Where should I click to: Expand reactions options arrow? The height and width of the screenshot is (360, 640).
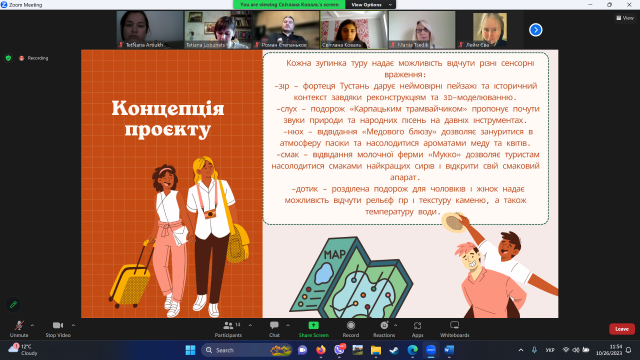396,325
